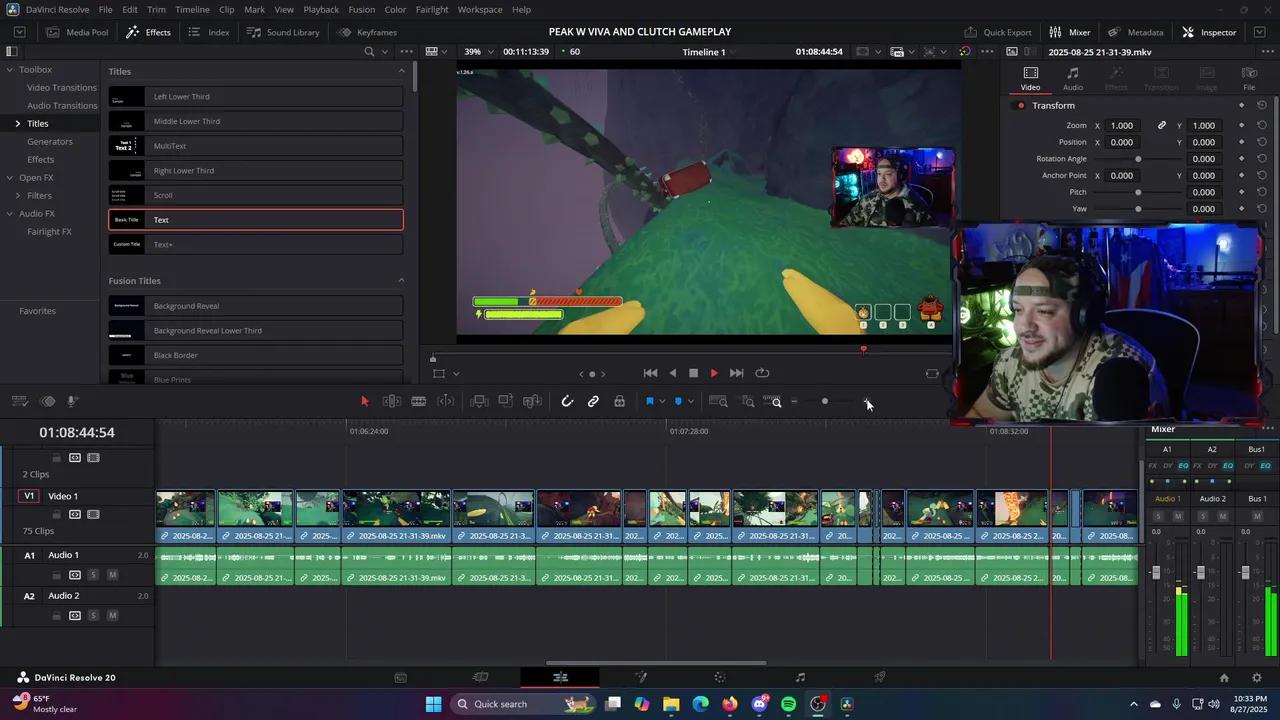Play in reverse in the viewer

pos(672,373)
